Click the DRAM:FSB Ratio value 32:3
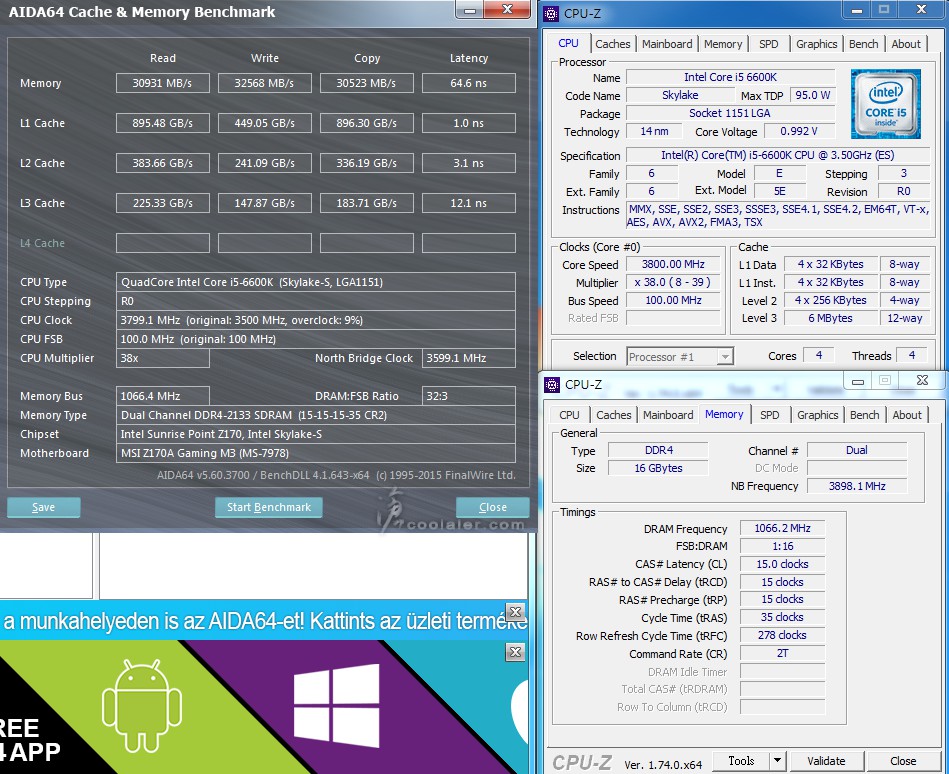The width and height of the screenshot is (949, 774). pos(468,396)
